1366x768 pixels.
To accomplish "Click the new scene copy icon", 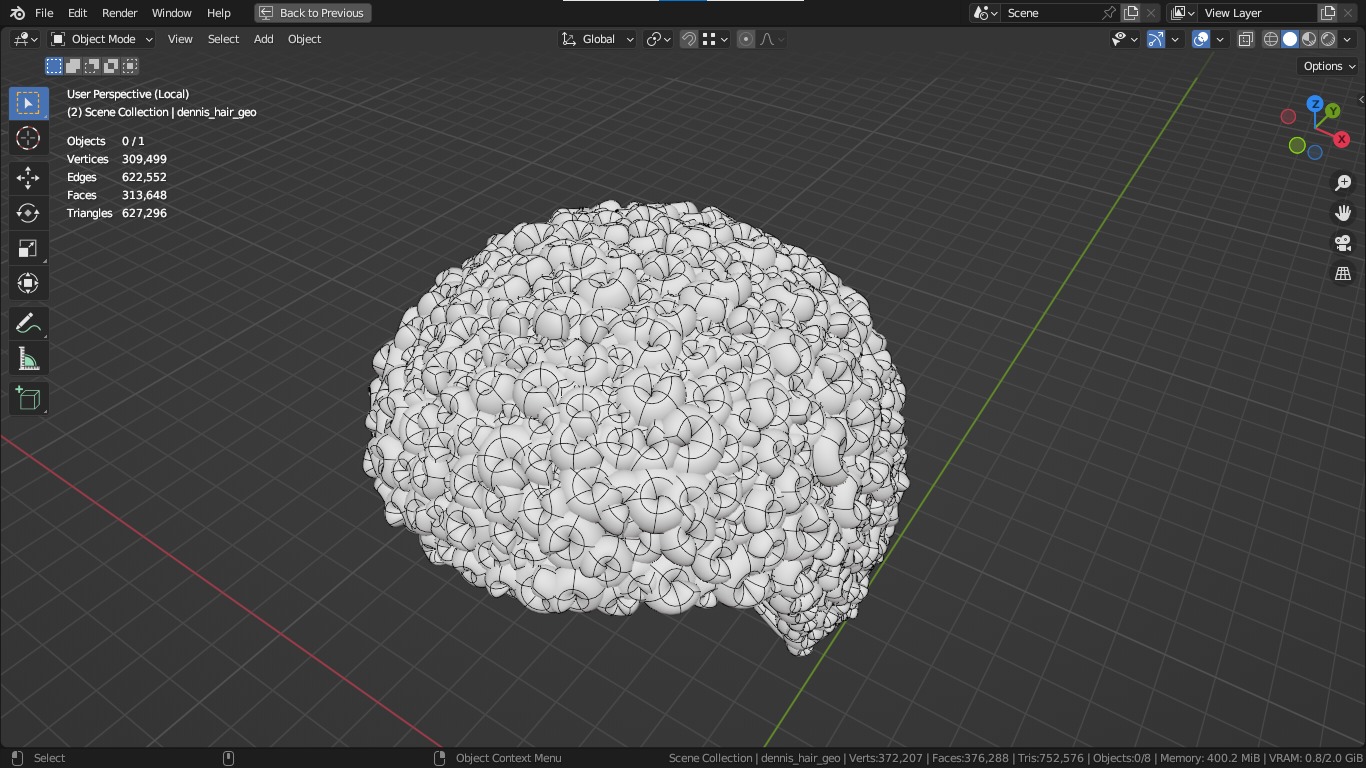I will click(x=1131, y=13).
